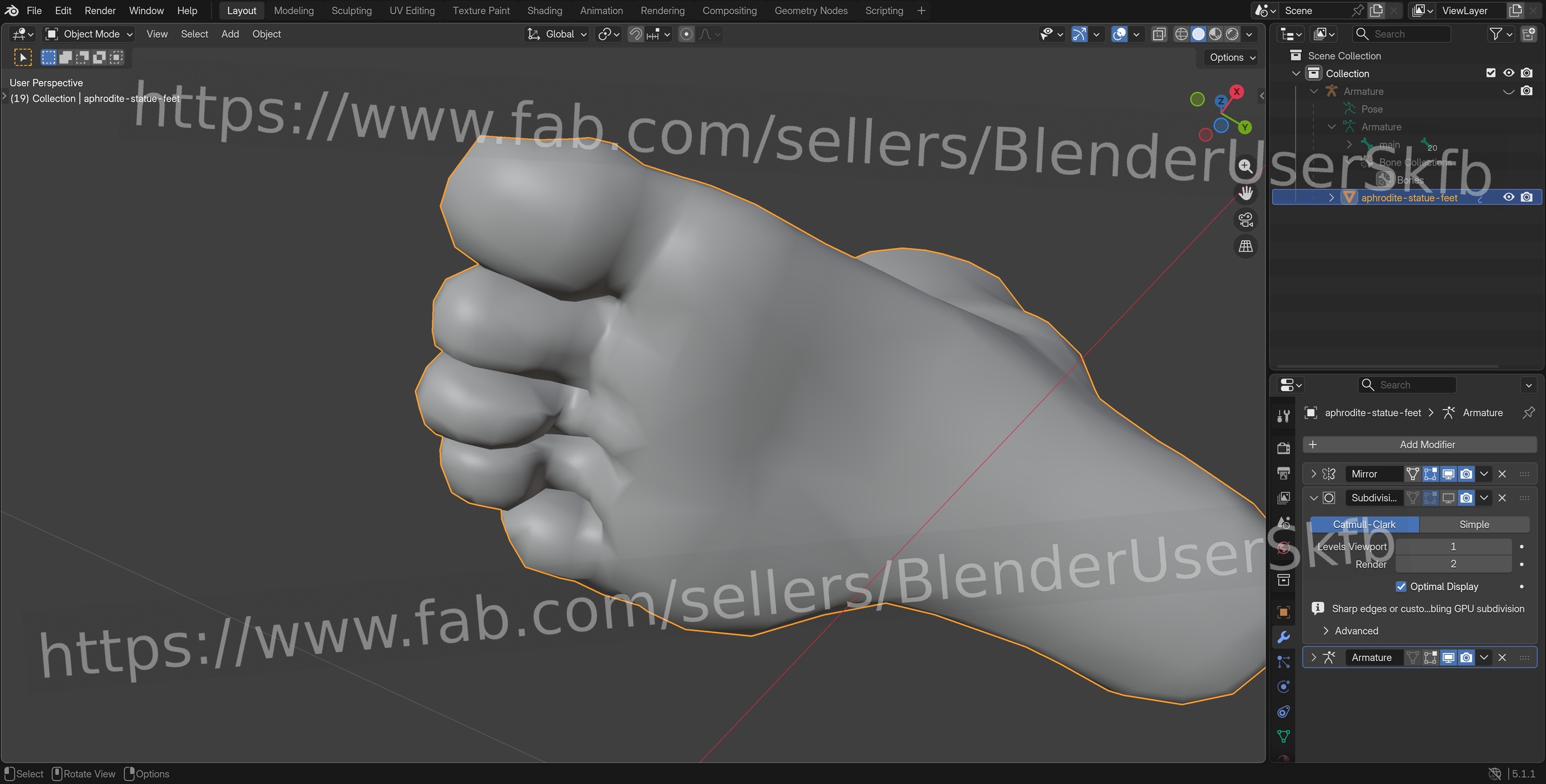The height and width of the screenshot is (784, 1546).
Task: Select rendered viewport shading
Action: coord(1232,34)
